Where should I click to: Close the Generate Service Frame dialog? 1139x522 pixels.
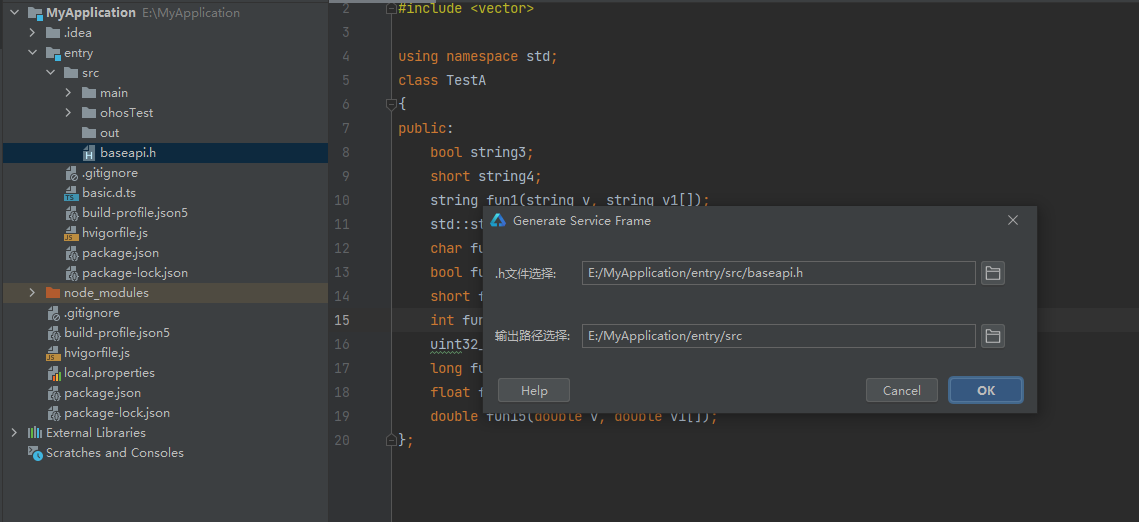click(1013, 220)
